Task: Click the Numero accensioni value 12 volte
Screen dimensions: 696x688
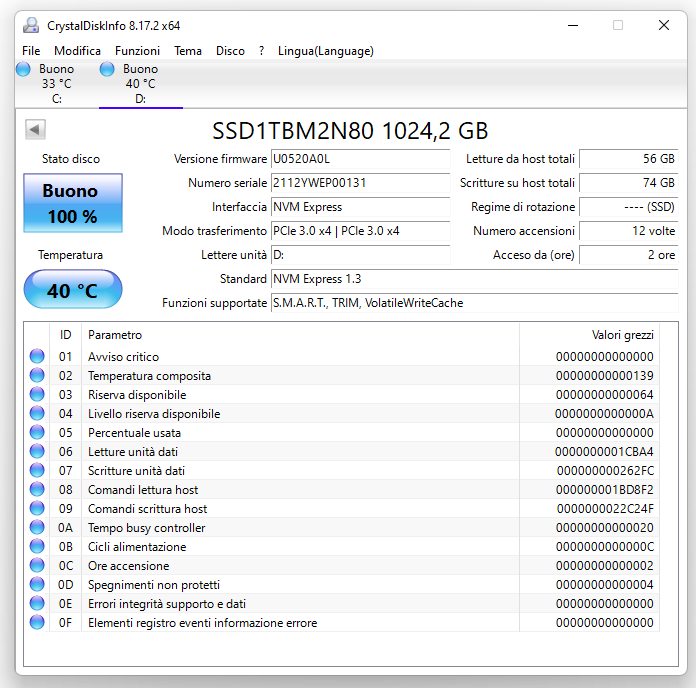Action: coord(629,231)
